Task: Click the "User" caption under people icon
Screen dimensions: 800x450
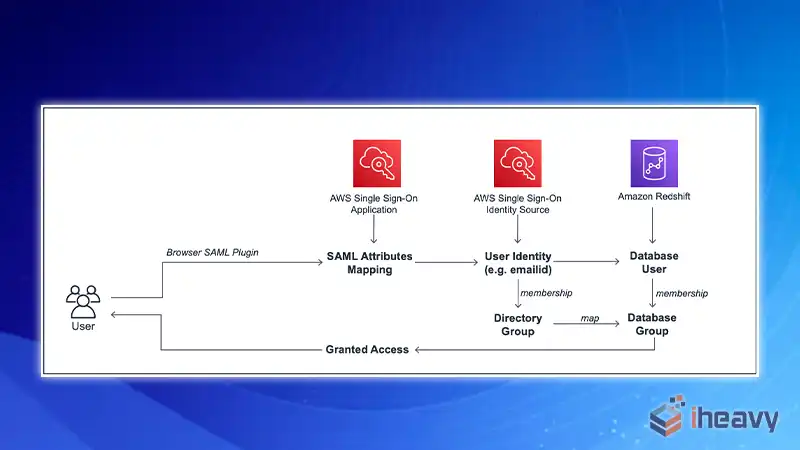Action: pyautogui.click(x=83, y=327)
